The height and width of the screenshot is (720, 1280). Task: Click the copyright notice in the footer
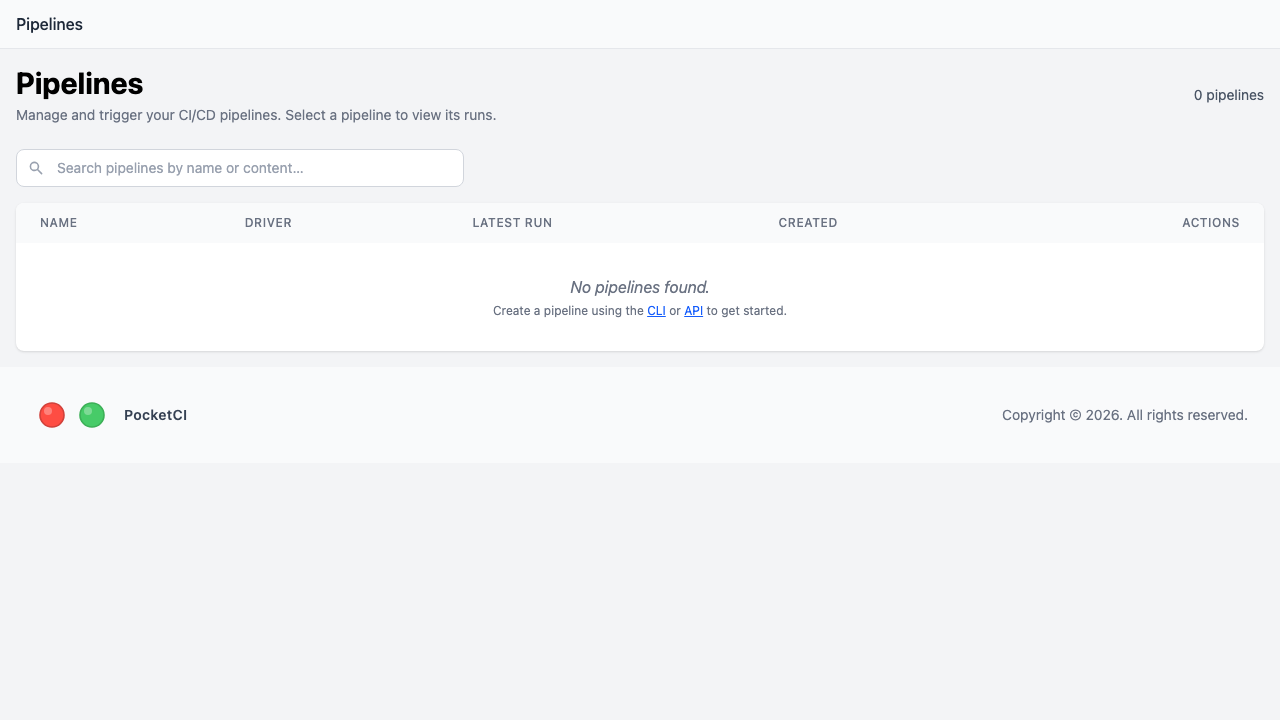(1124, 414)
